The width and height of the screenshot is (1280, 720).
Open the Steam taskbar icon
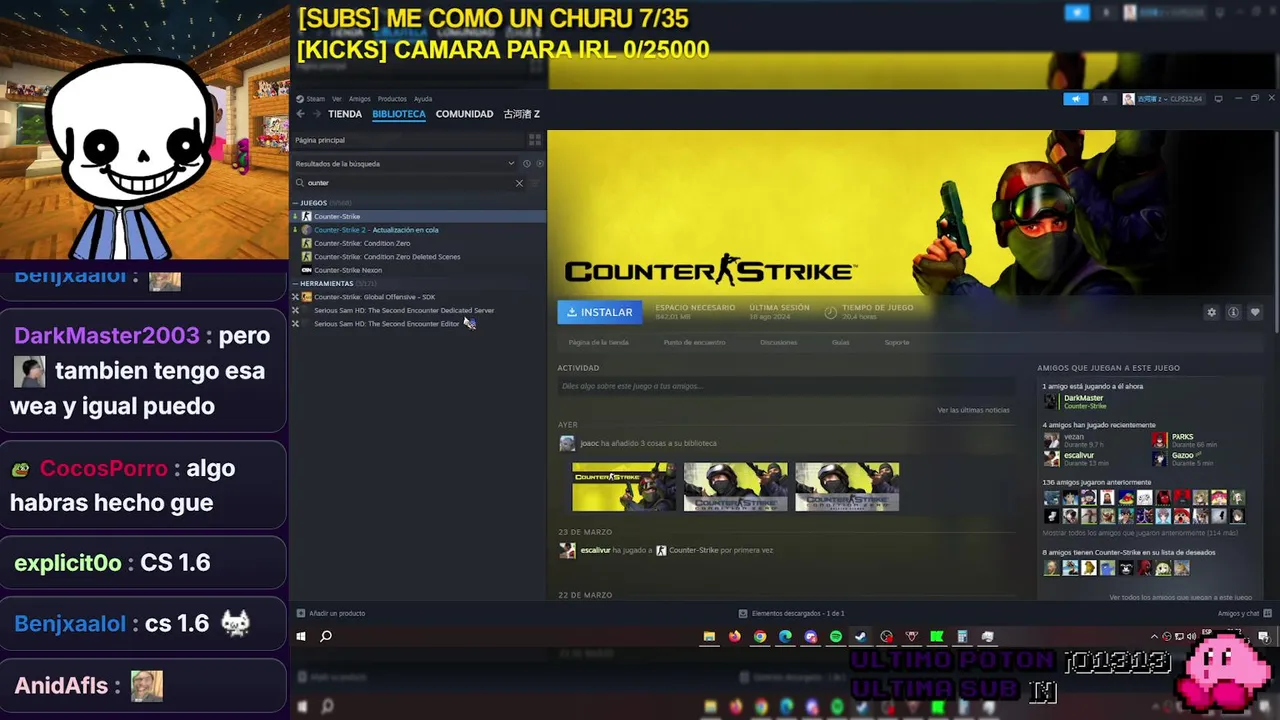point(861,636)
